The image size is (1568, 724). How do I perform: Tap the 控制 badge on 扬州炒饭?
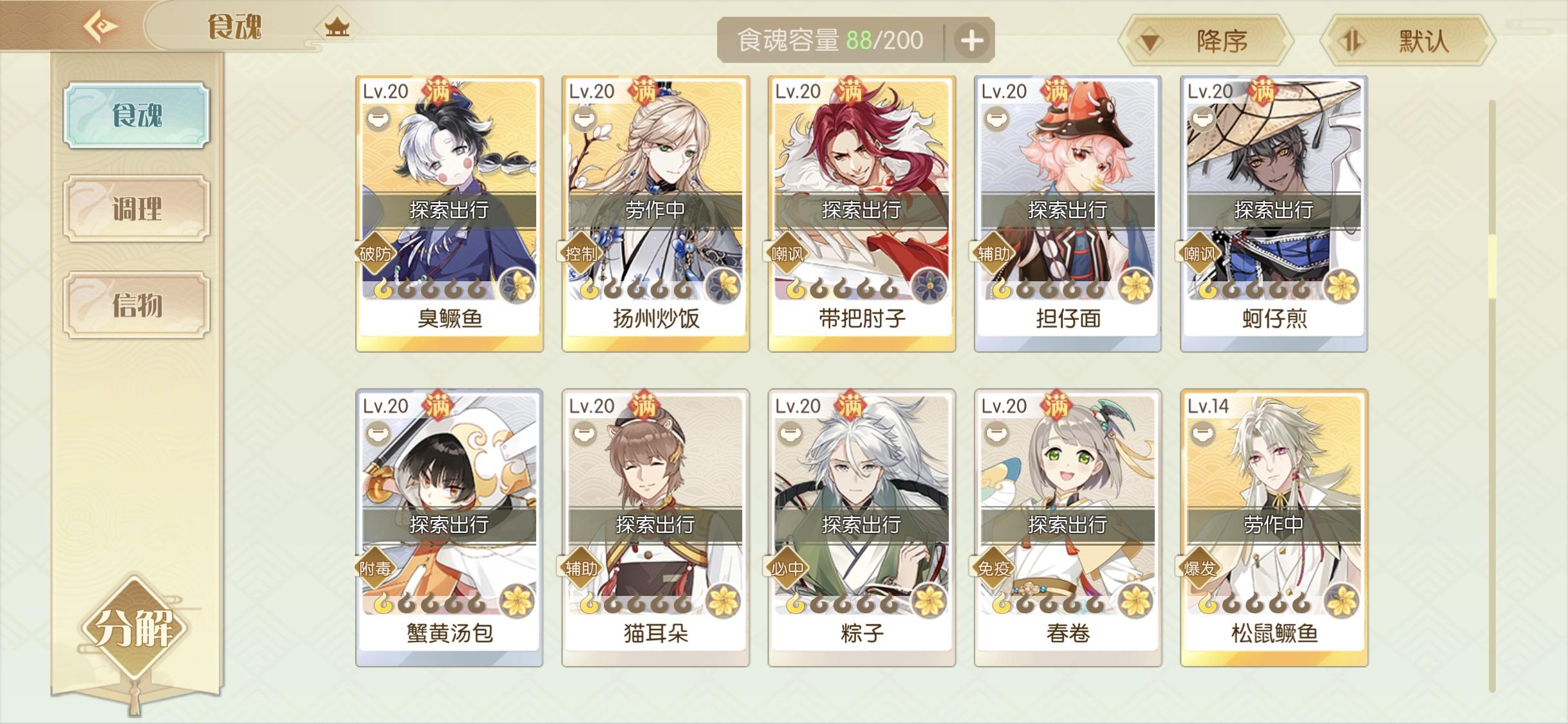581,254
